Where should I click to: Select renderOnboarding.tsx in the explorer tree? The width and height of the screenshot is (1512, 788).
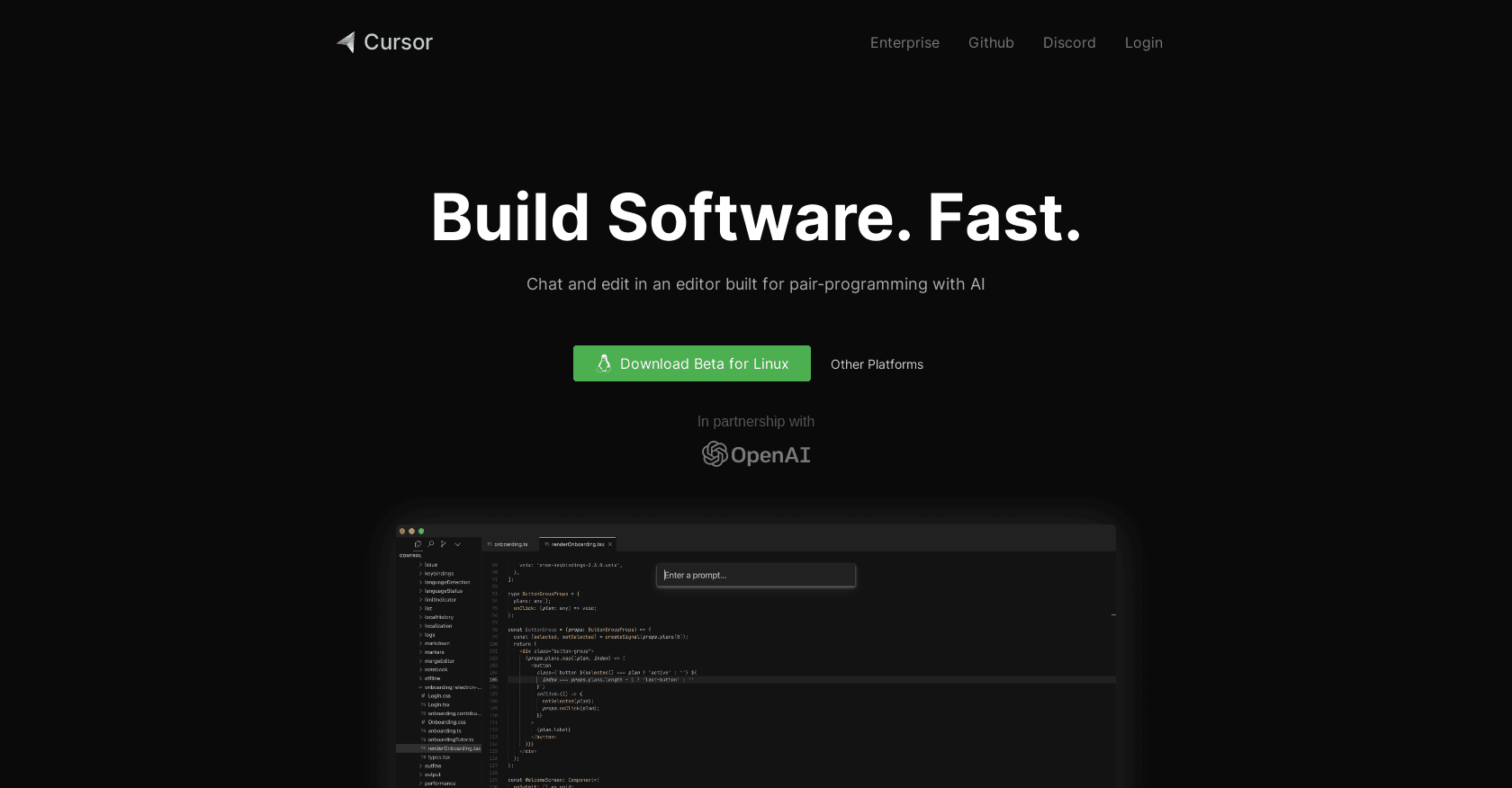click(x=439, y=748)
